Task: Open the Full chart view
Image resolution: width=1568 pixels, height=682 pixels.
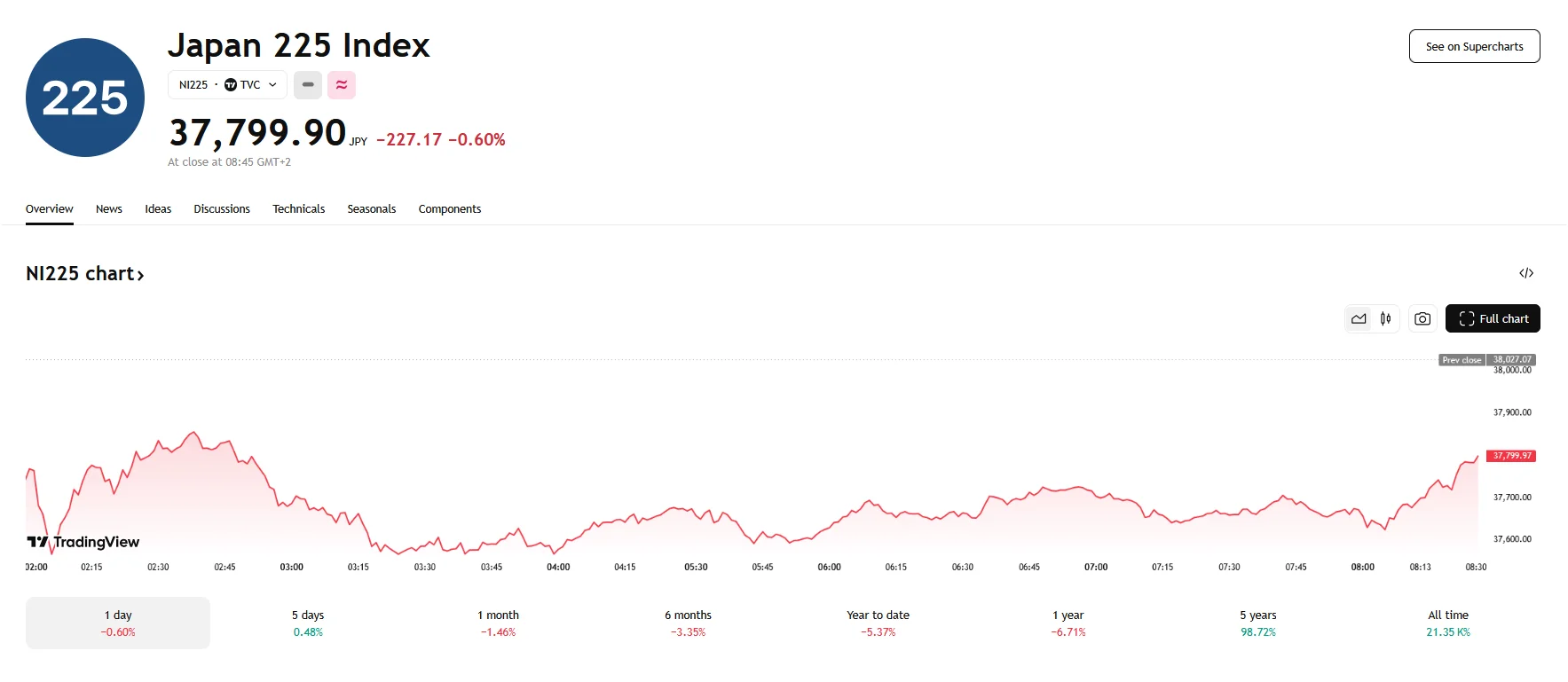Action: click(x=1493, y=319)
